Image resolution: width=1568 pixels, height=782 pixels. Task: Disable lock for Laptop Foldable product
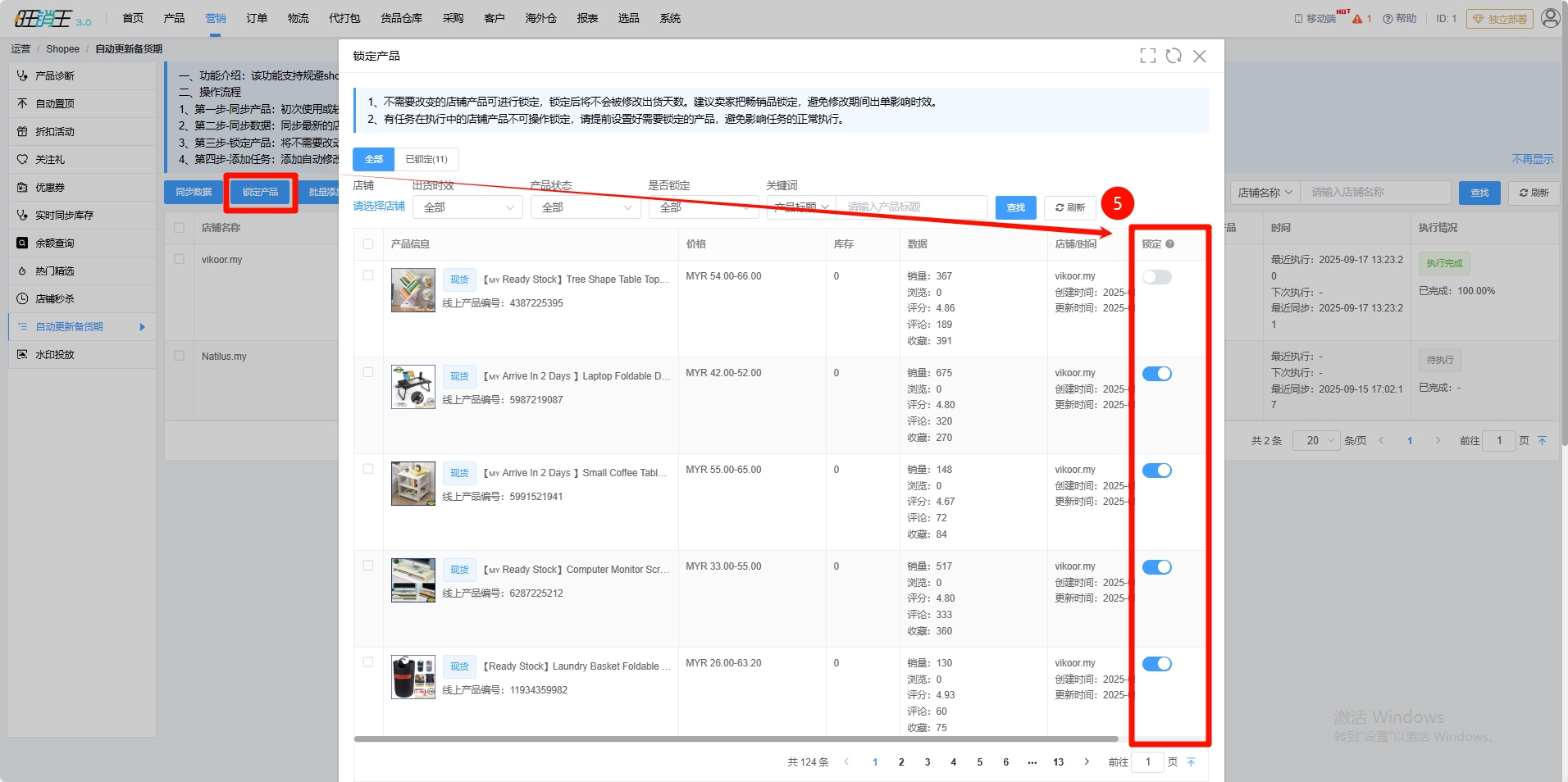(x=1156, y=374)
